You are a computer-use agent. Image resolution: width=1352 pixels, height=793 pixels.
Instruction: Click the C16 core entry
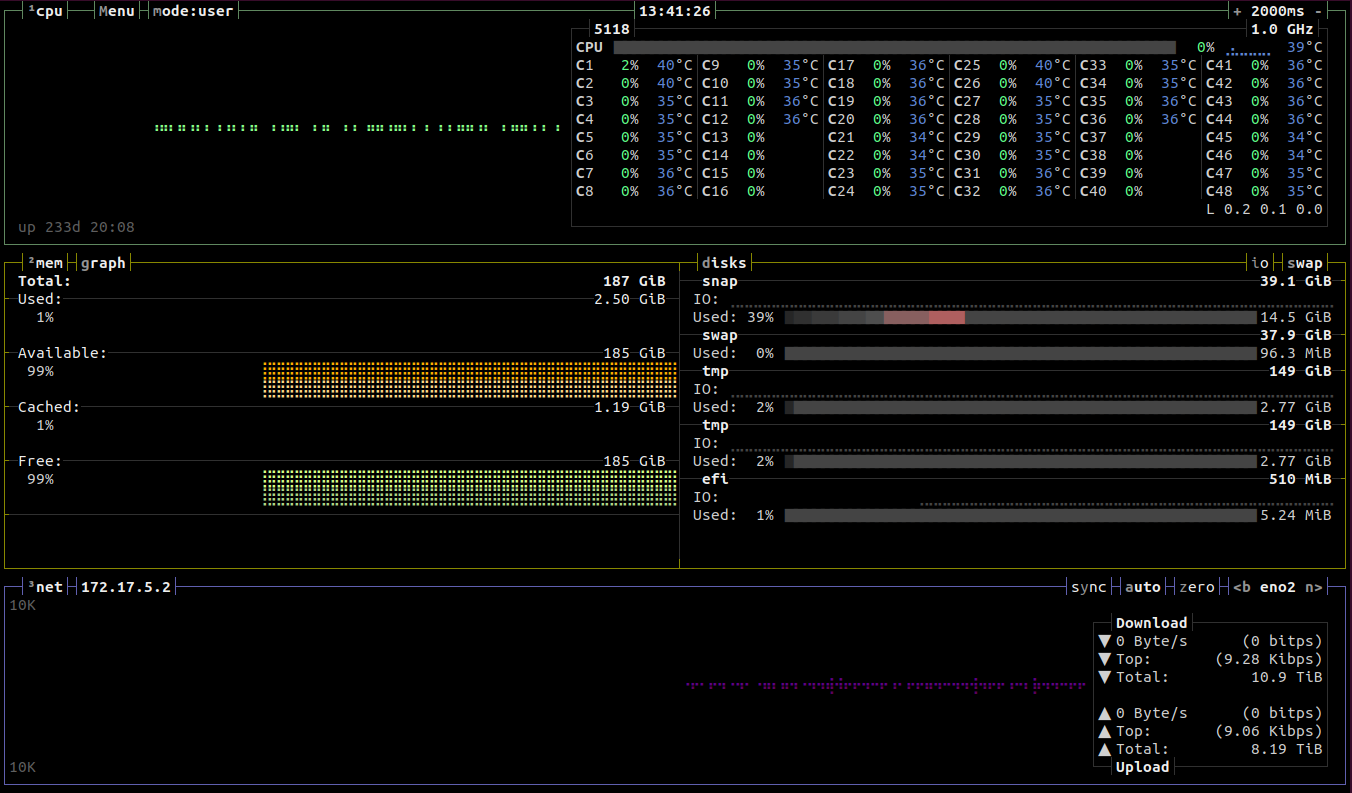point(733,191)
